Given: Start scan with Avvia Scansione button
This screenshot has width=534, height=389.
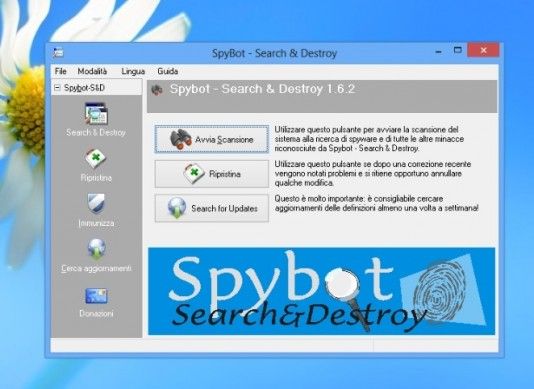Looking at the screenshot, I should pyautogui.click(x=211, y=139).
